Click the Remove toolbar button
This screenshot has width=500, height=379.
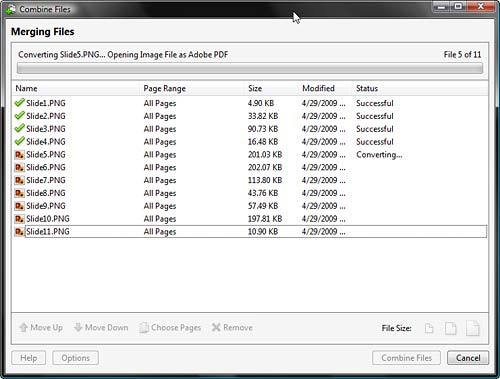[x=232, y=328]
